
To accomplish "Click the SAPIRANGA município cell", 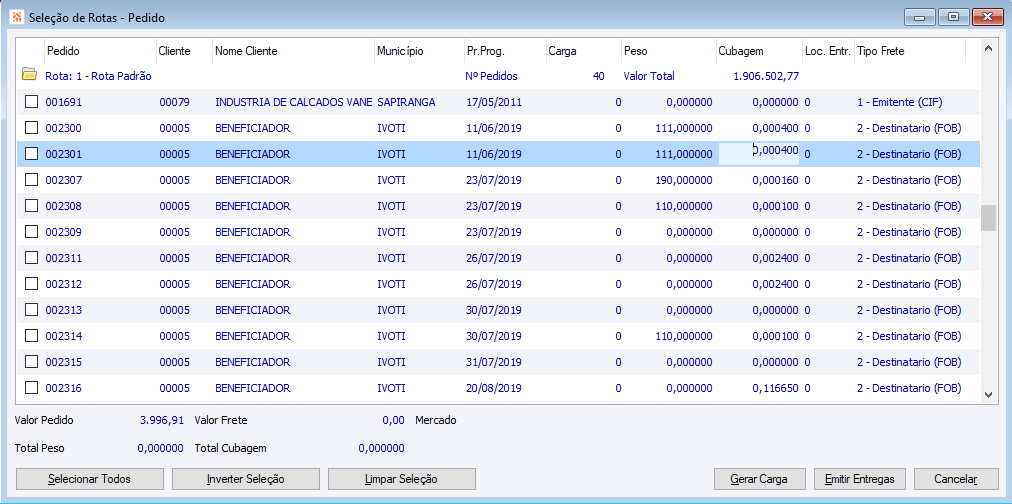I will point(406,102).
